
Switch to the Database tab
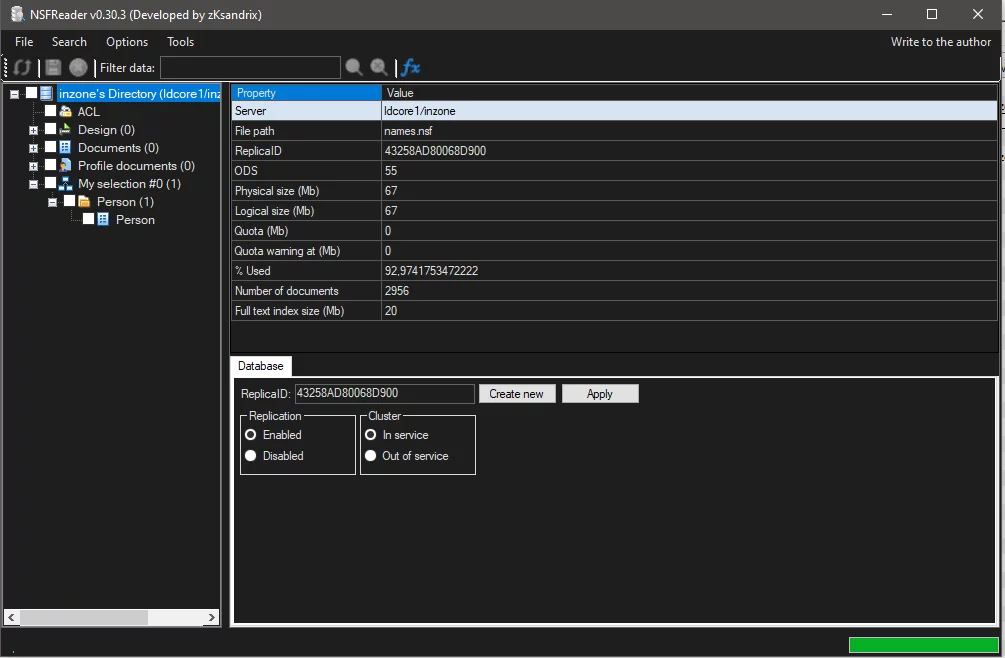click(x=261, y=366)
